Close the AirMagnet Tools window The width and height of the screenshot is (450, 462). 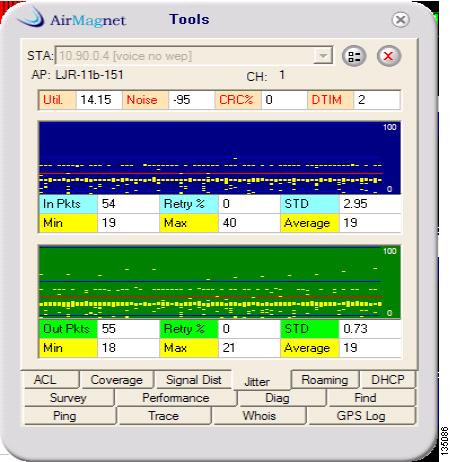[x=400, y=20]
